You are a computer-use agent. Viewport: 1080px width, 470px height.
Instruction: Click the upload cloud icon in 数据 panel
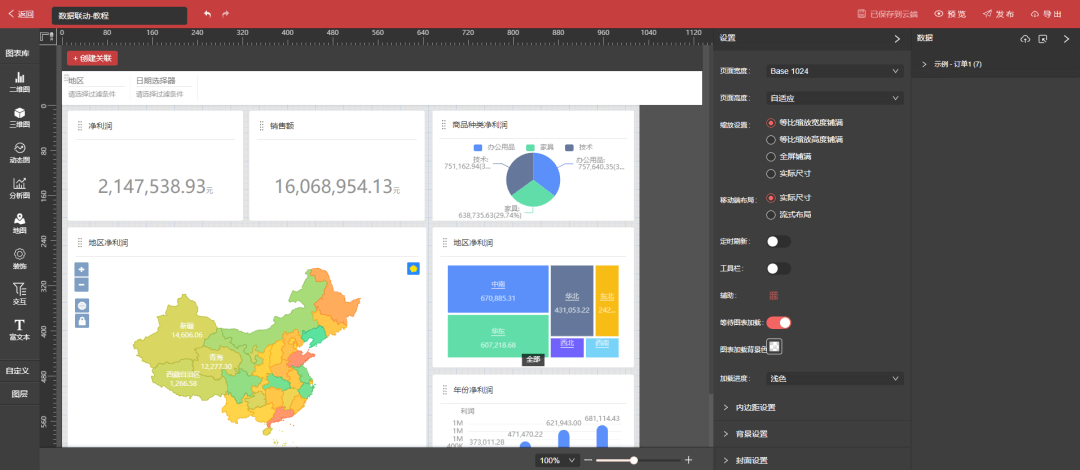[1024, 39]
